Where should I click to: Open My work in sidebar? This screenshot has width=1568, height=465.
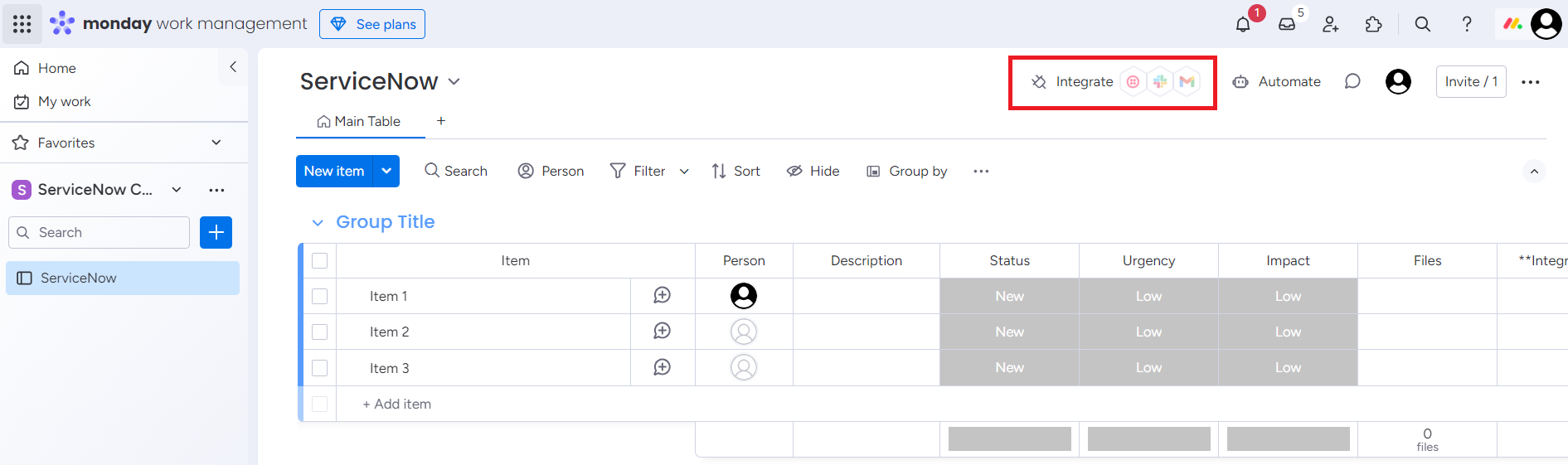click(x=52, y=101)
